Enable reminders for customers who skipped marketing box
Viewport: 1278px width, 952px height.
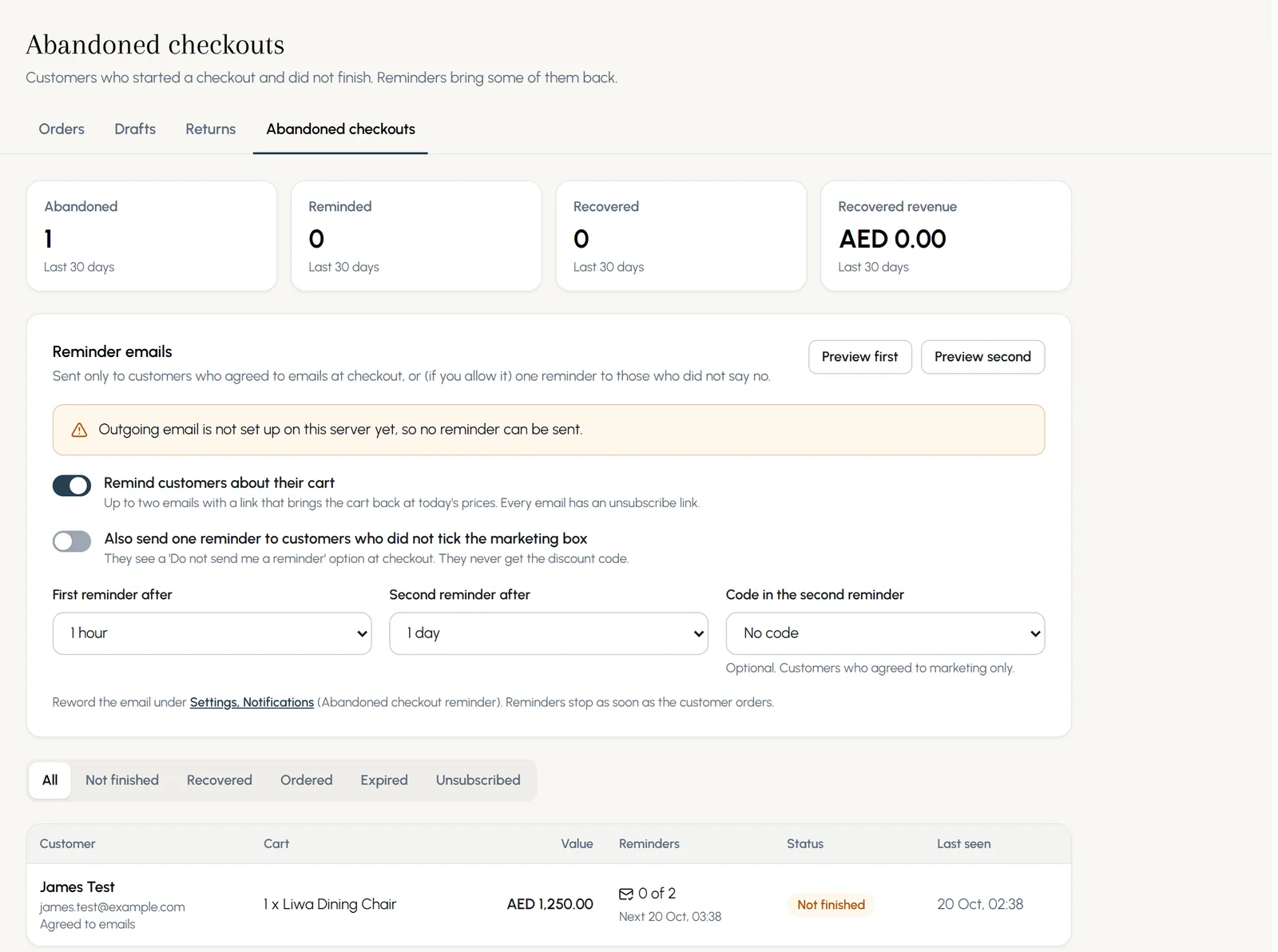point(72,541)
